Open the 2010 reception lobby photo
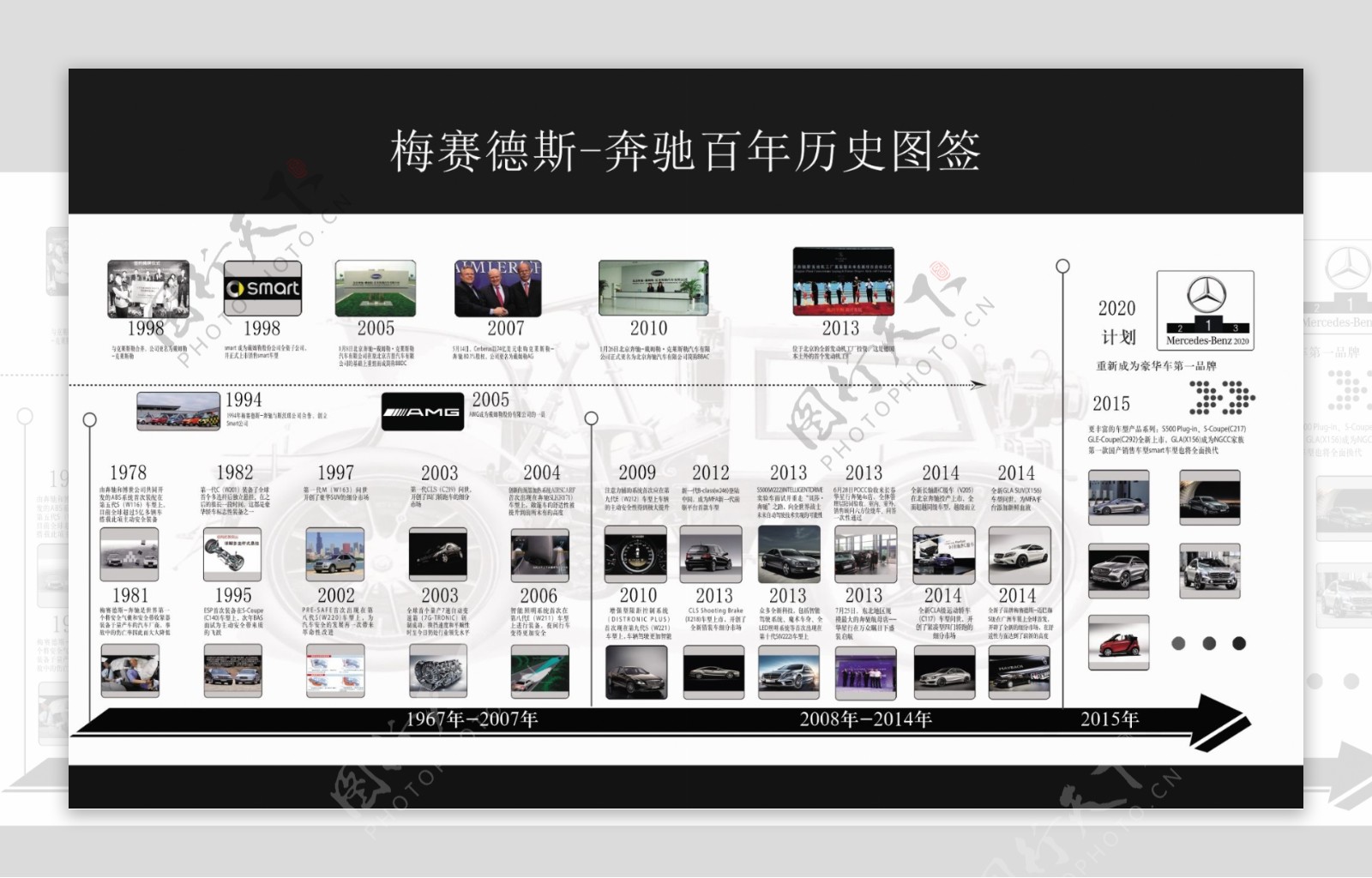The image size is (1372, 878). 653,289
